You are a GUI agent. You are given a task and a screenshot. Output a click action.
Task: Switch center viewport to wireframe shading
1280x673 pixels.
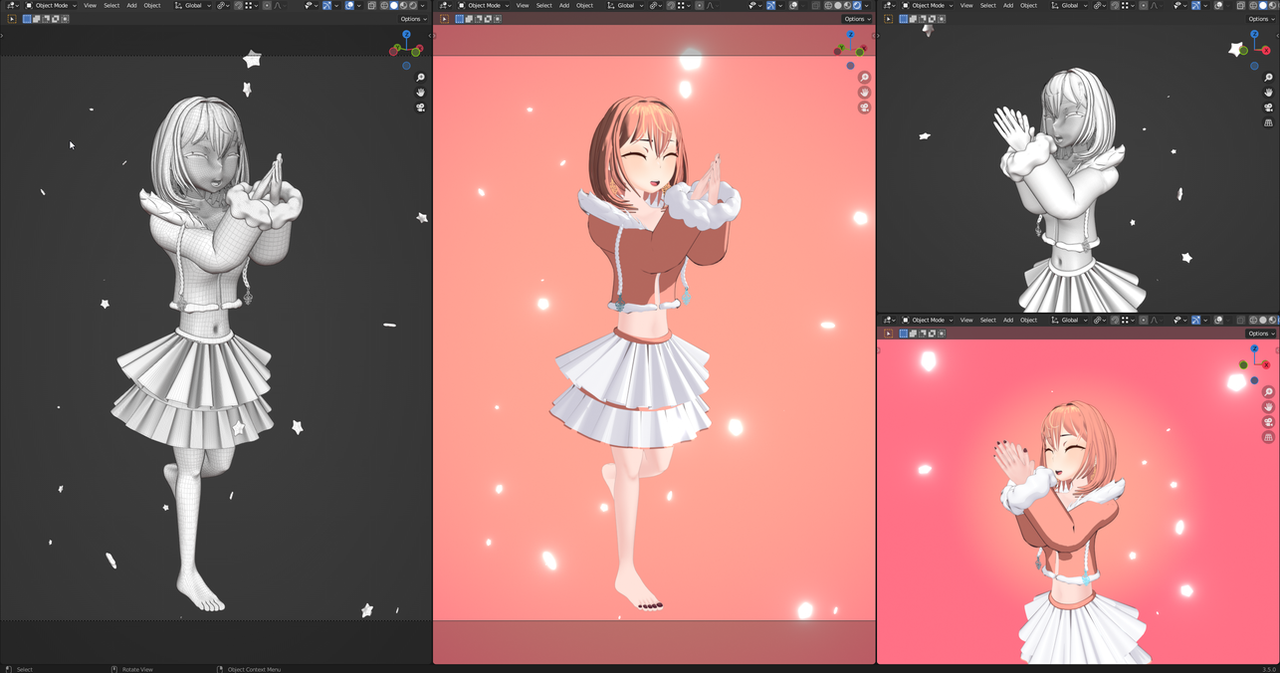[x=828, y=5]
